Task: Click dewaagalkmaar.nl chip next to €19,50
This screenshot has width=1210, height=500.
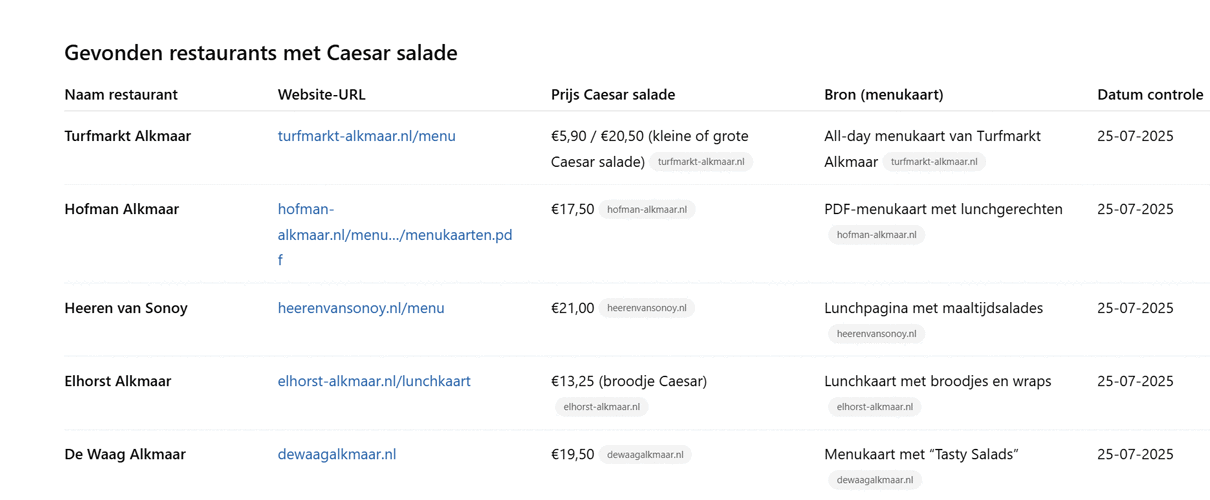Action: pyautogui.click(x=645, y=455)
